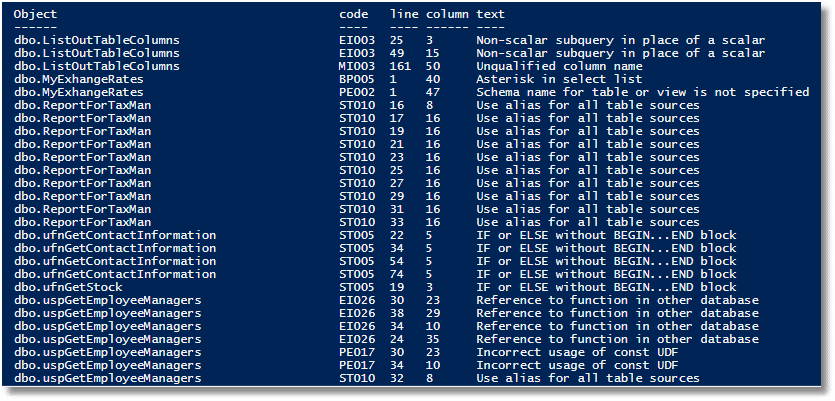This screenshot has width=835, height=401.
Task: Select the column header named column
Action: (x=447, y=14)
